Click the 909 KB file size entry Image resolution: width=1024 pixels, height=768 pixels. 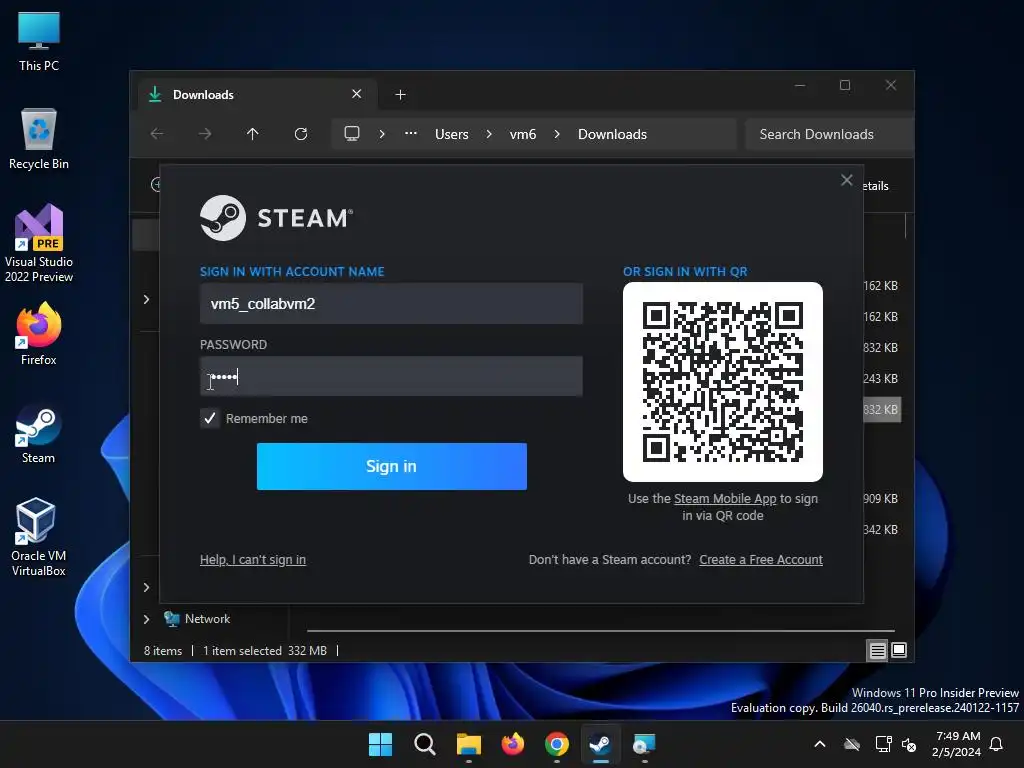(880, 499)
